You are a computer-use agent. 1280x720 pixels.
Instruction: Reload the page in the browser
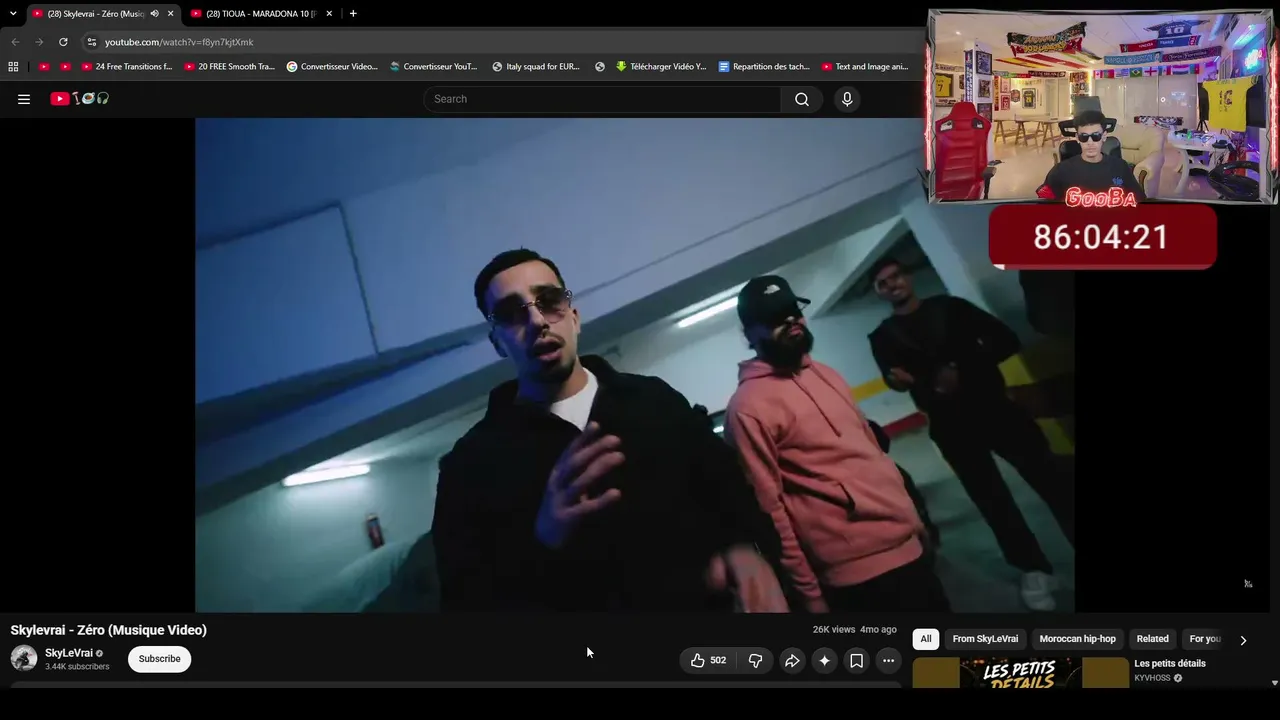(63, 42)
